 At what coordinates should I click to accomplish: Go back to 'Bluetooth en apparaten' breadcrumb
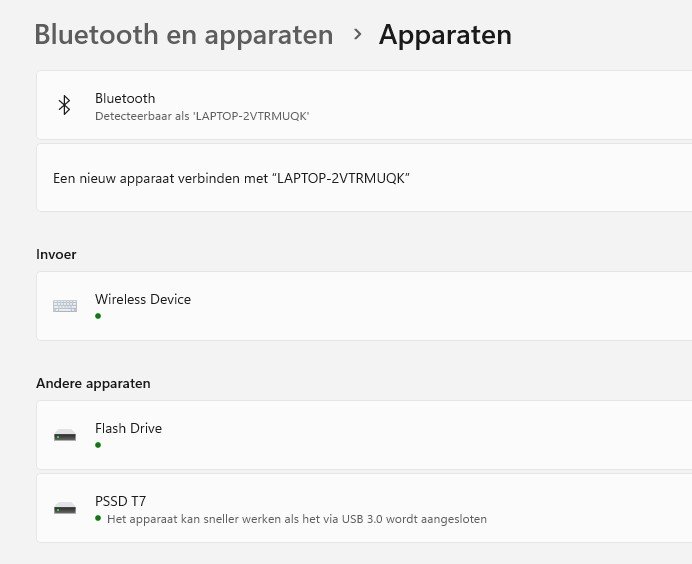pyautogui.click(x=183, y=35)
